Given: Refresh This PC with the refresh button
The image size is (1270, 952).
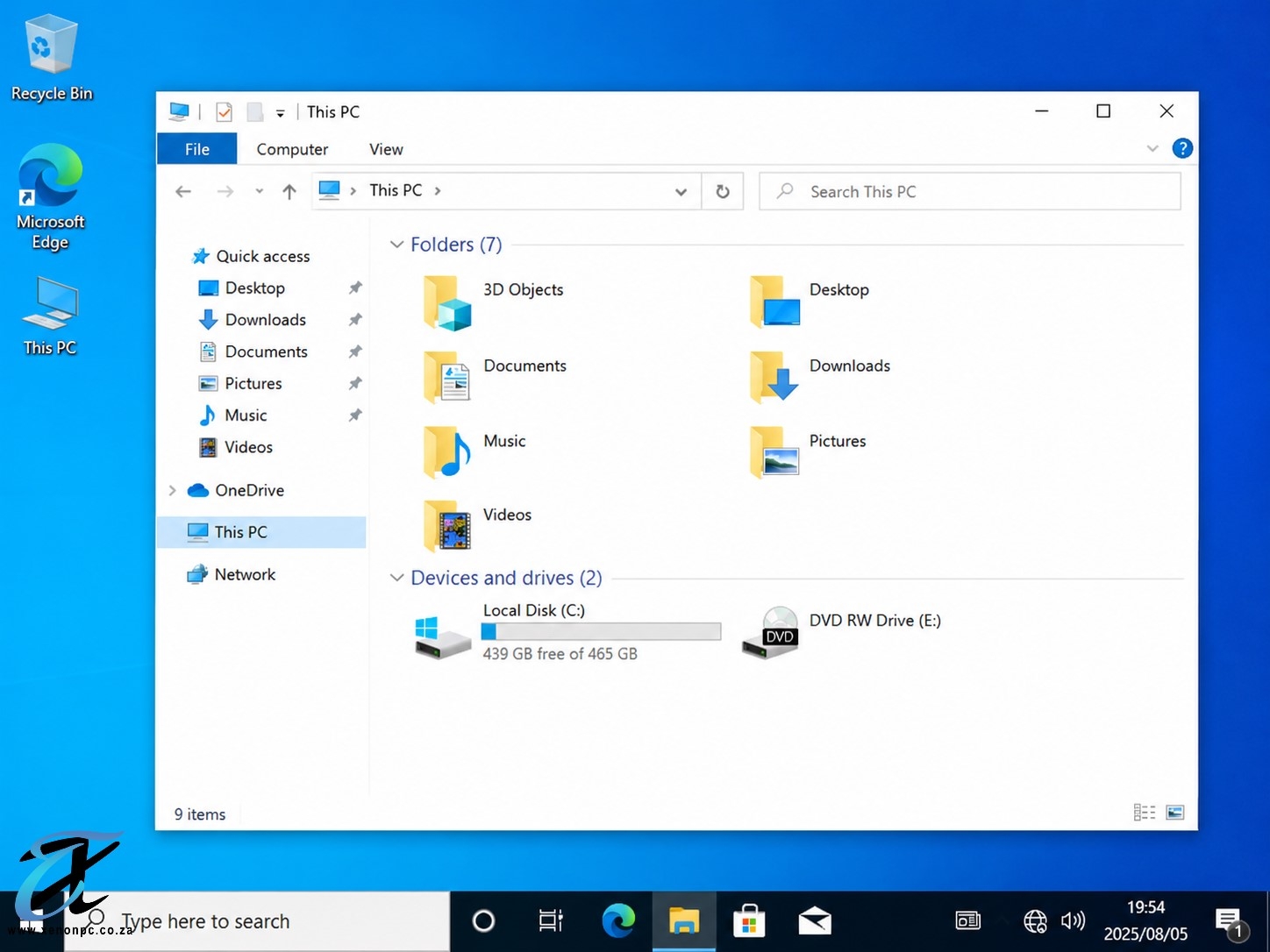Looking at the screenshot, I should (x=723, y=191).
